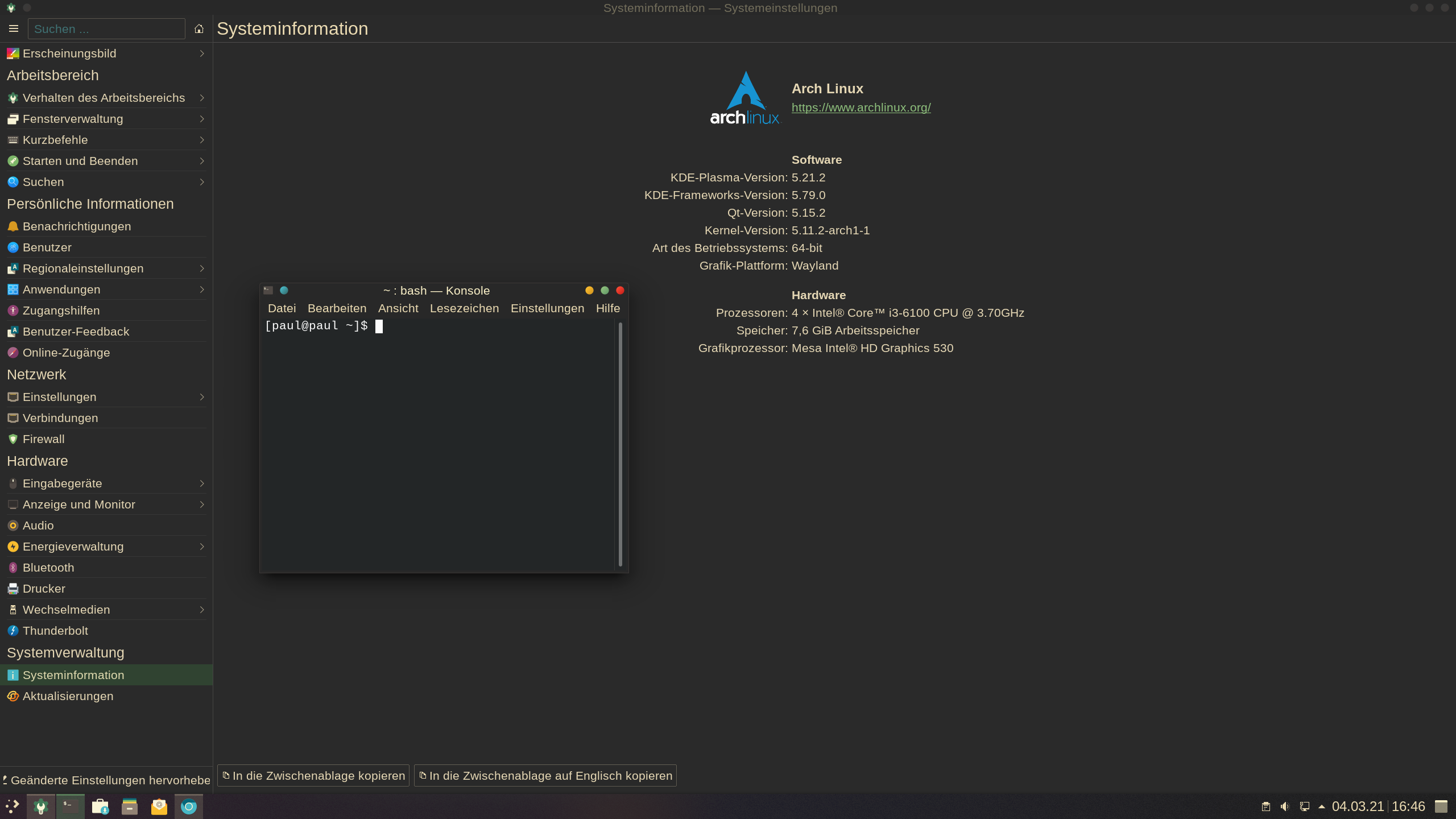Open the Datei menu in Konsole
The image size is (1456, 819).
coord(282,308)
